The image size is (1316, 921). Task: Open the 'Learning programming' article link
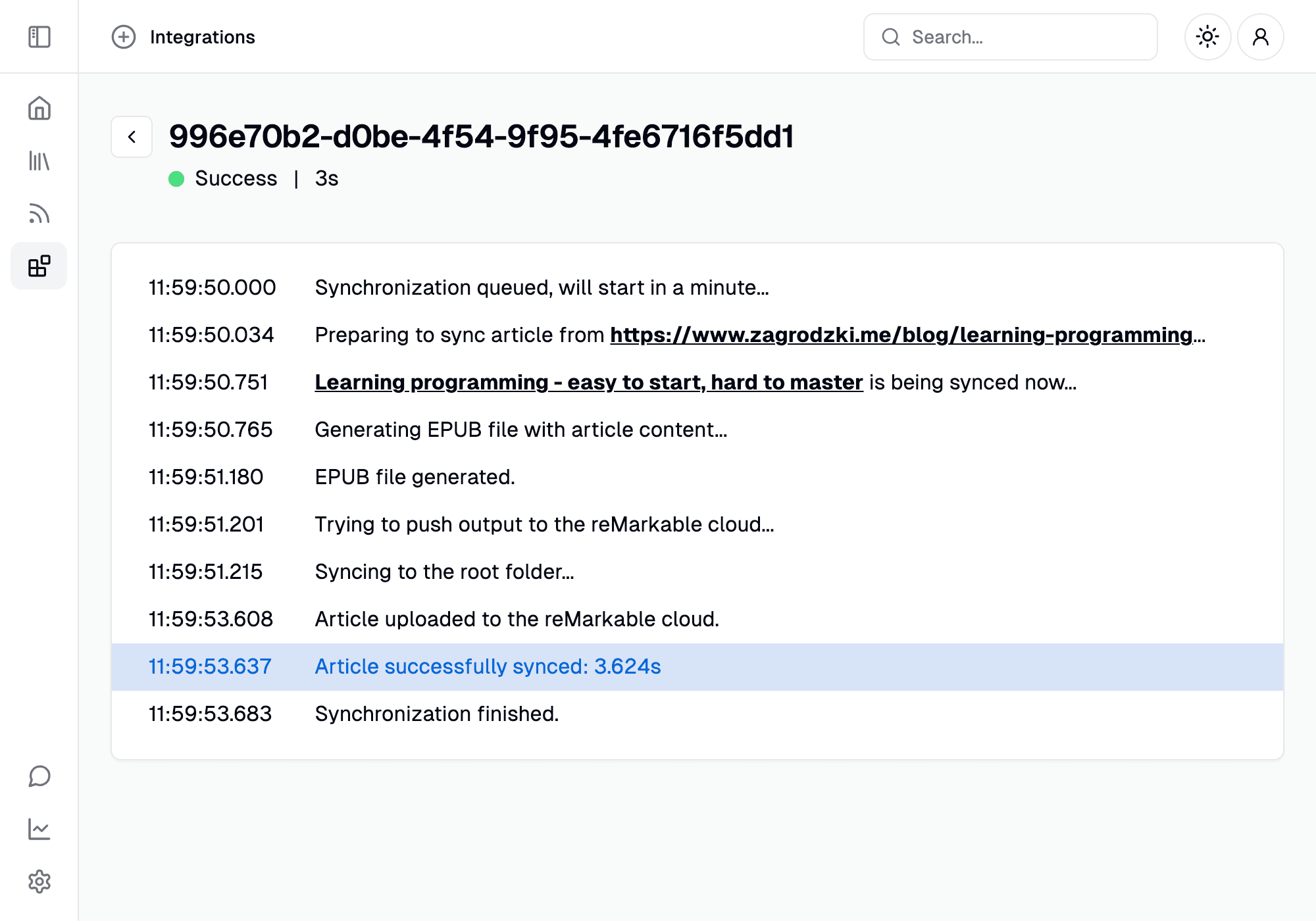(x=588, y=382)
